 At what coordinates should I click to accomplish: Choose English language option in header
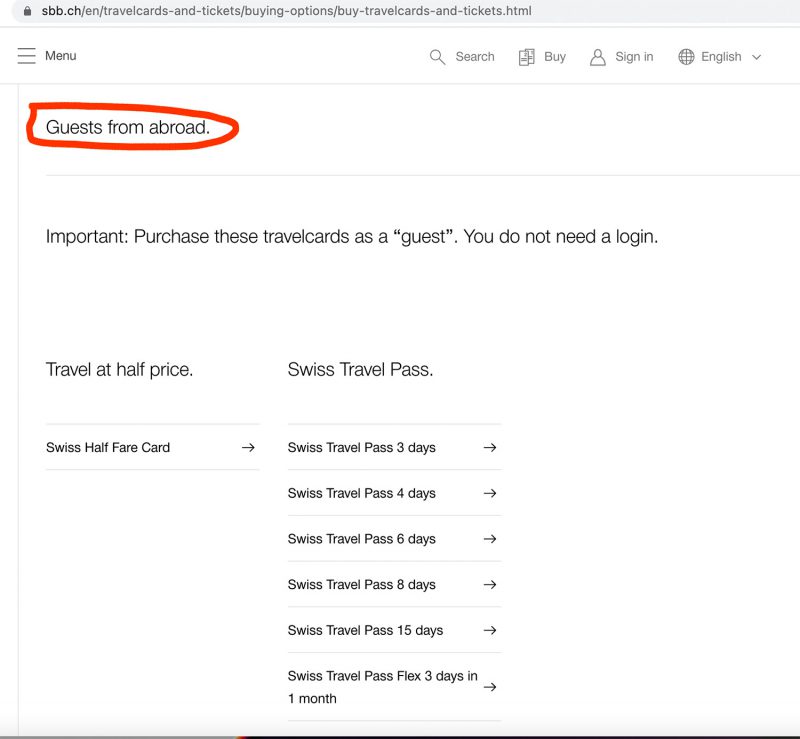pyautogui.click(x=721, y=57)
